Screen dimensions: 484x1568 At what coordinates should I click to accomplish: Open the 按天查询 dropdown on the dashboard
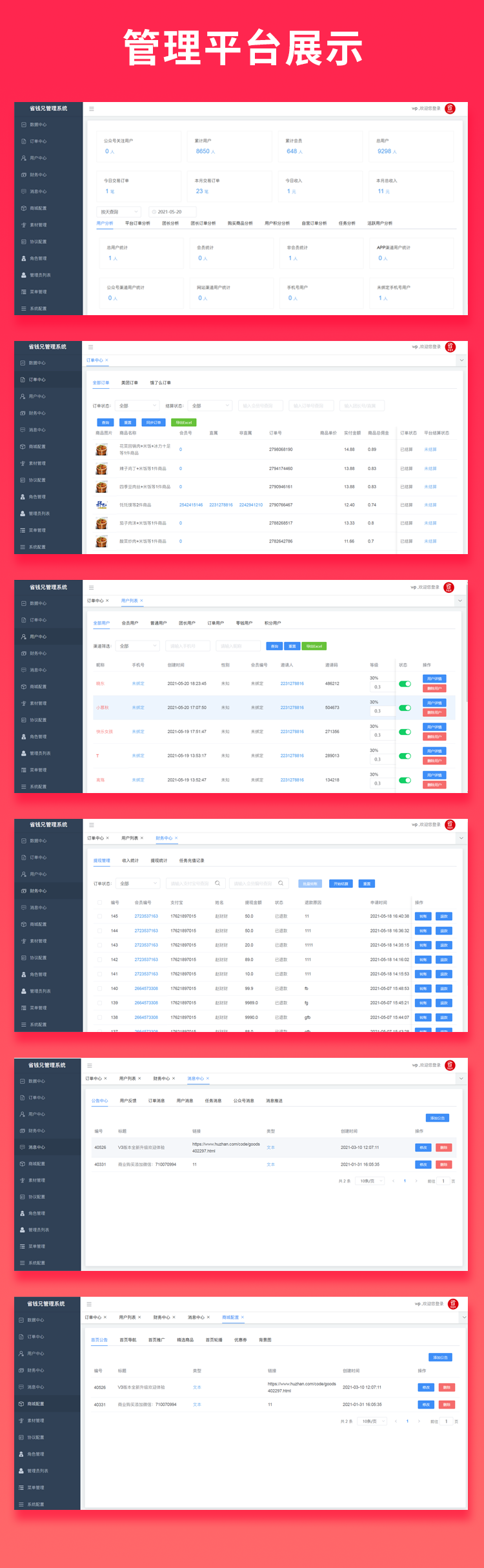point(119,212)
